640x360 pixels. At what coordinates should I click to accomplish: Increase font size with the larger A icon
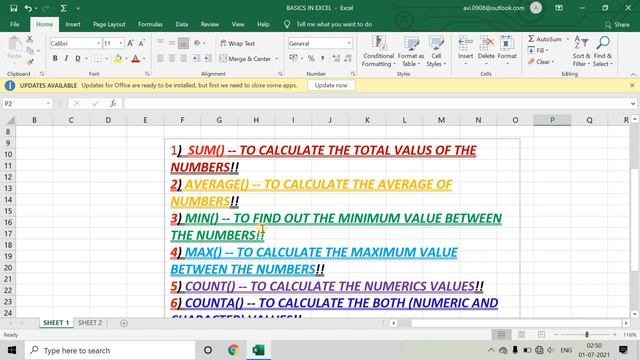(x=130, y=43)
